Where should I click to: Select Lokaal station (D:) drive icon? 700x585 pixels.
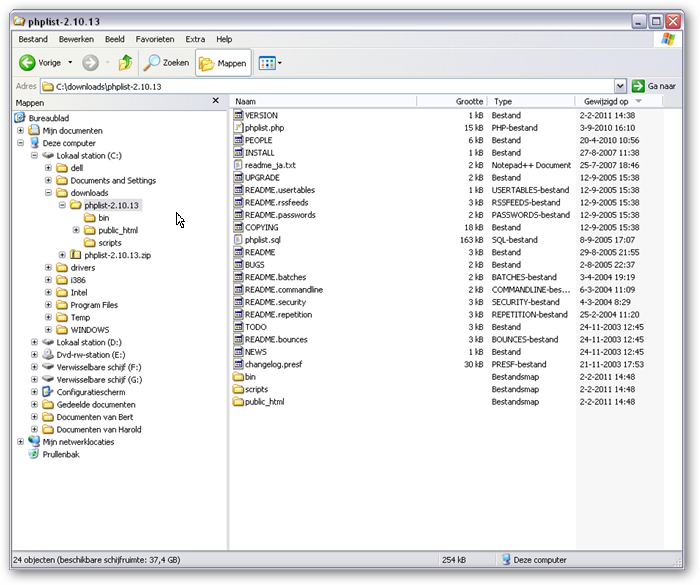48,342
